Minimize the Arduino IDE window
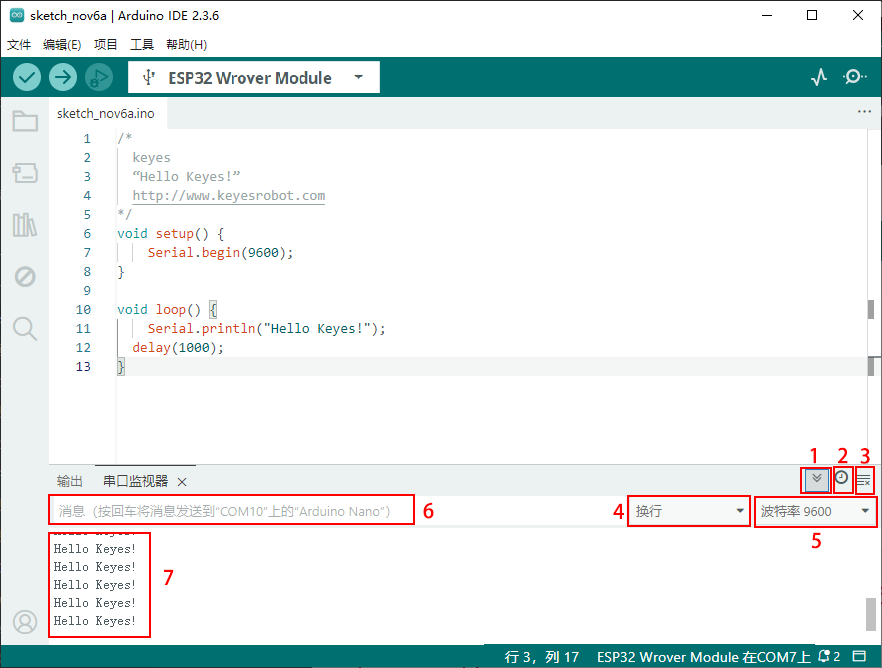Viewport: 882px width, 668px height. pos(767,15)
